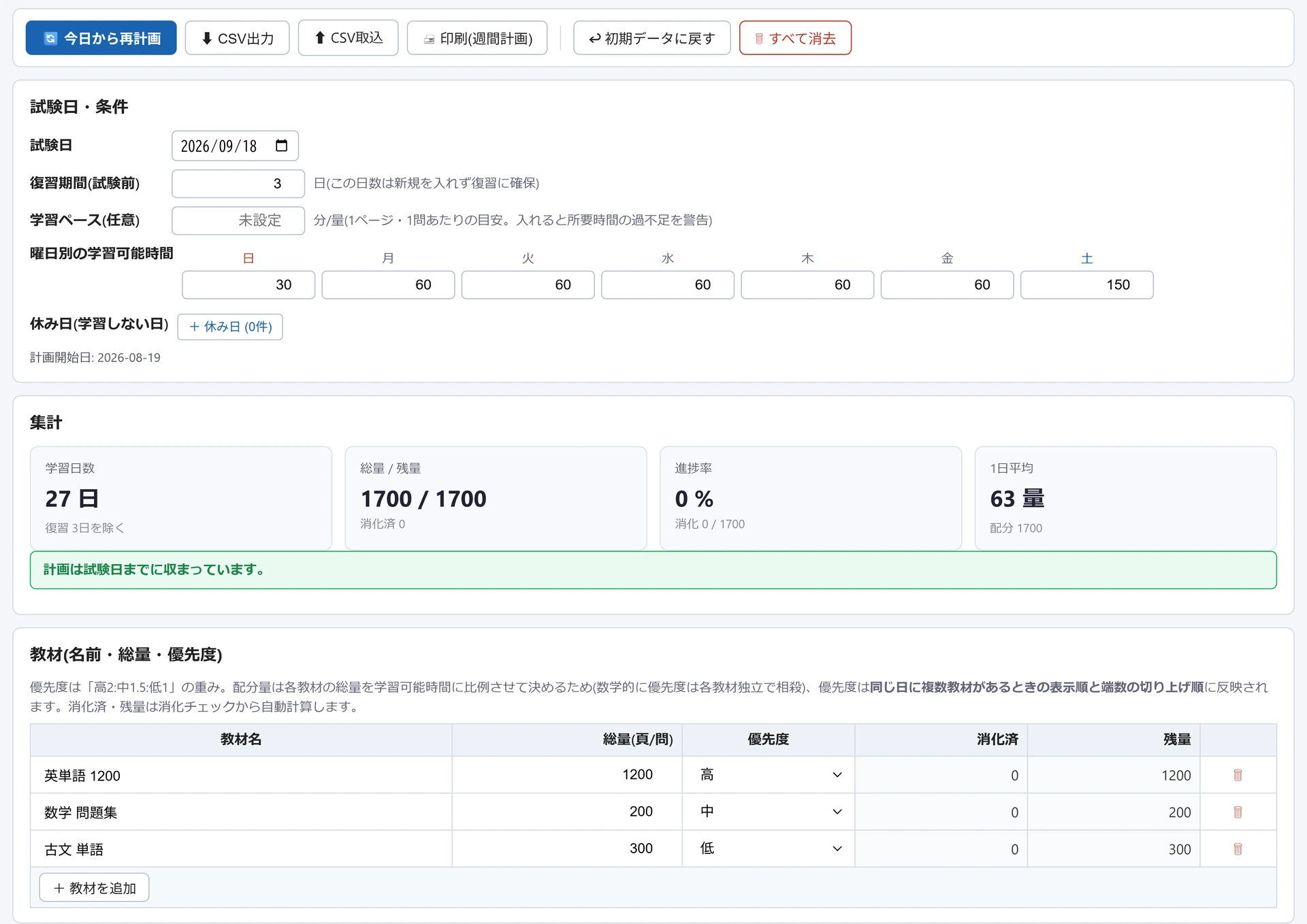This screenshot has height=924, width=1307.
Task: Edit Friday (金) study minutes field
Action: tap(948, 284)
